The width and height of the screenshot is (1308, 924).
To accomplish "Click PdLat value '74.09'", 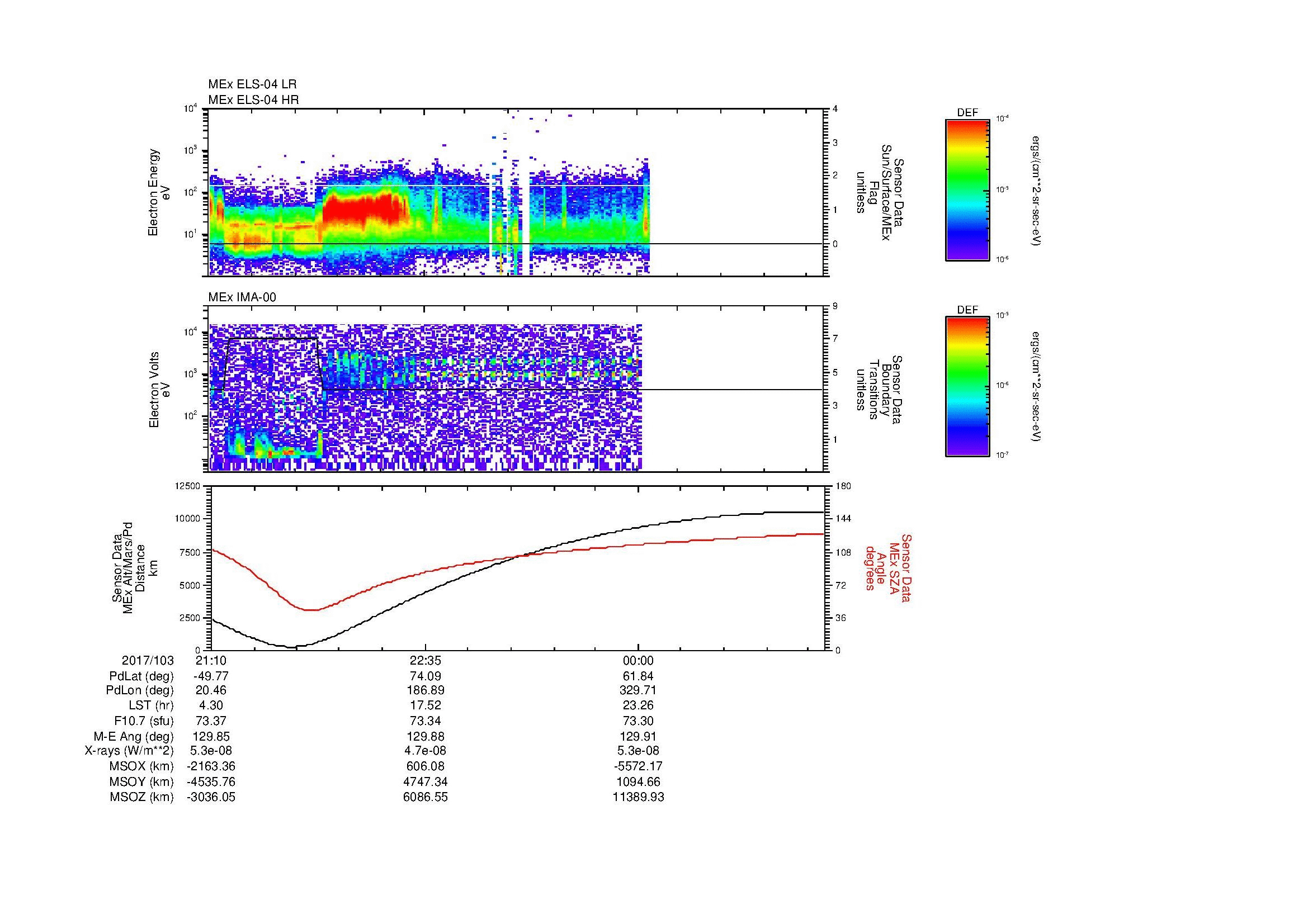I will point(426,676).
